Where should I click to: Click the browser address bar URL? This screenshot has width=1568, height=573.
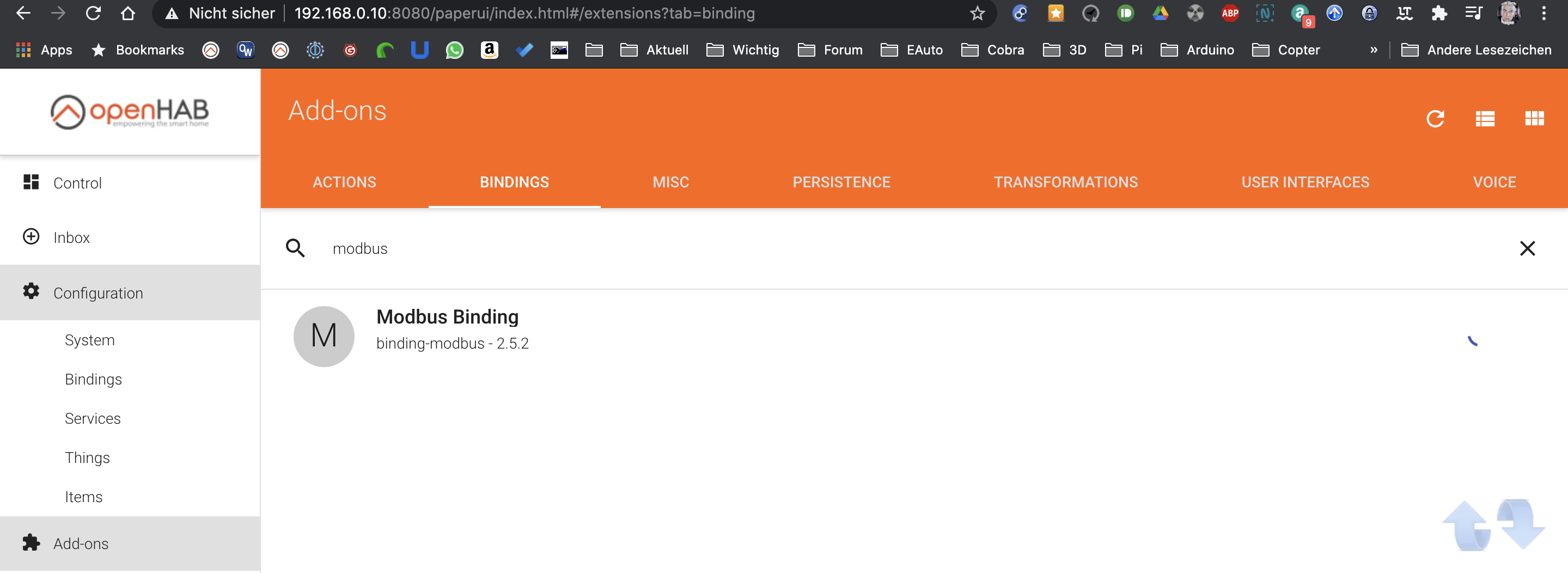[x=524, y=14]
